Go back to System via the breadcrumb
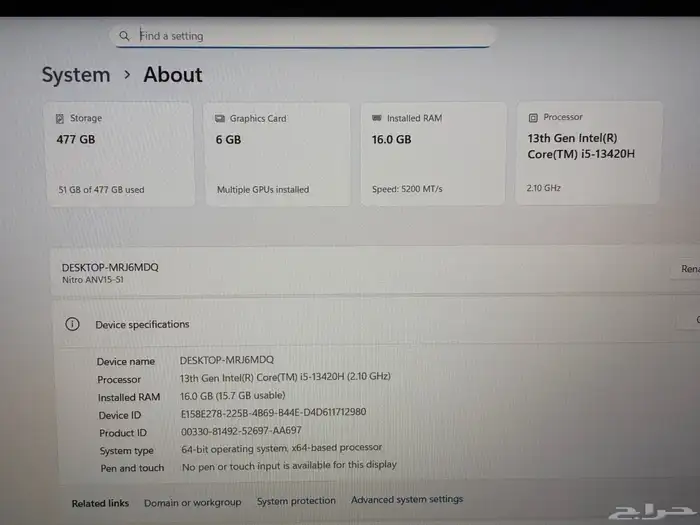The width and height of the screenshot is (700, 525). [76, 75]
